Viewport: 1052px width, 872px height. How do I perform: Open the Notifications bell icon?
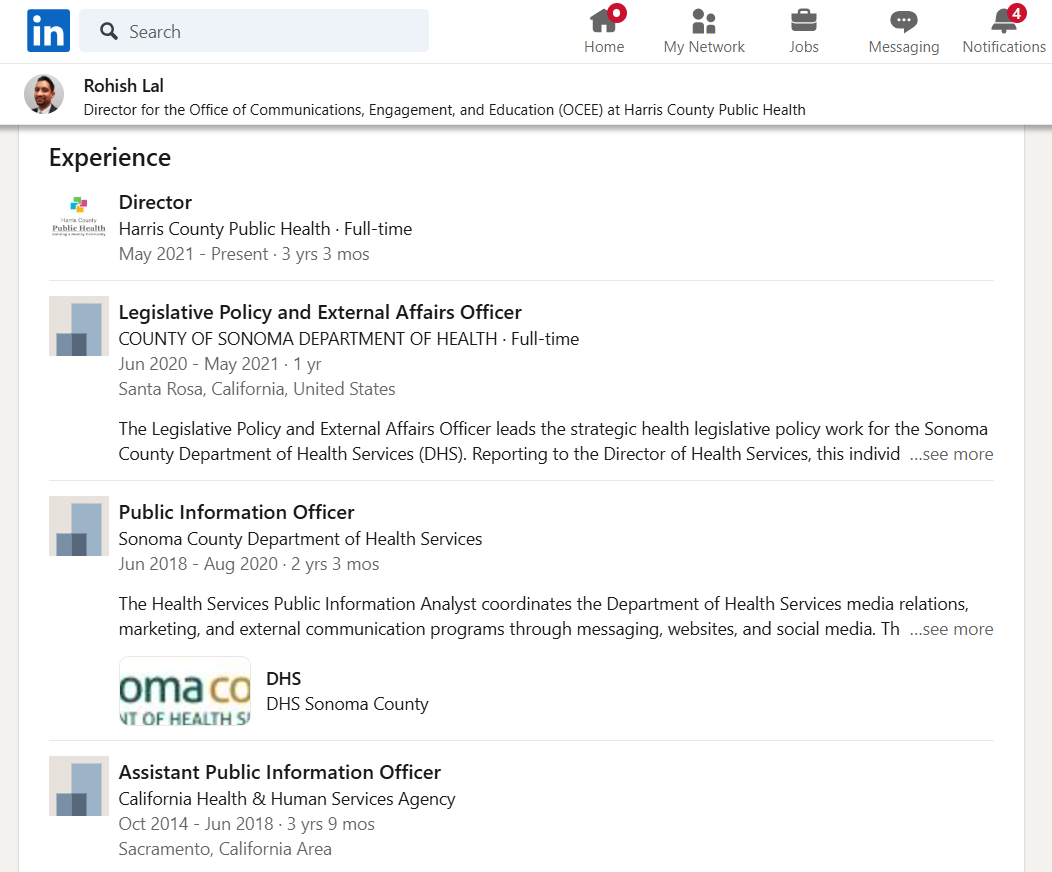1006,19
